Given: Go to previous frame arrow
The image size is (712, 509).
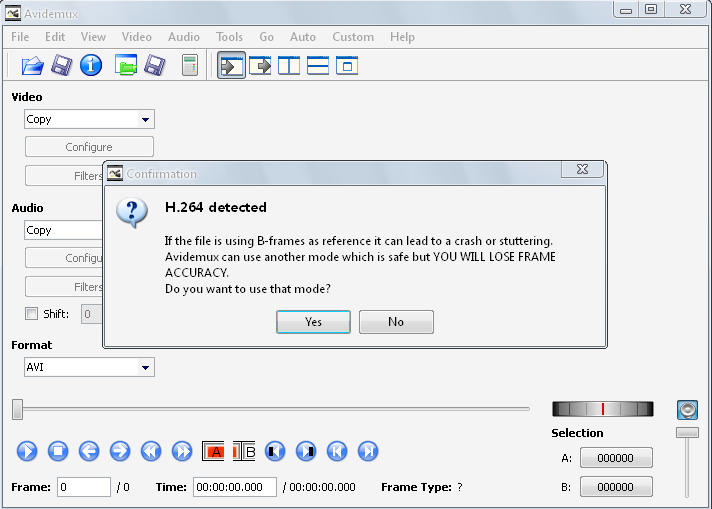Looking at the screenshot, I should tap(89, 451).
